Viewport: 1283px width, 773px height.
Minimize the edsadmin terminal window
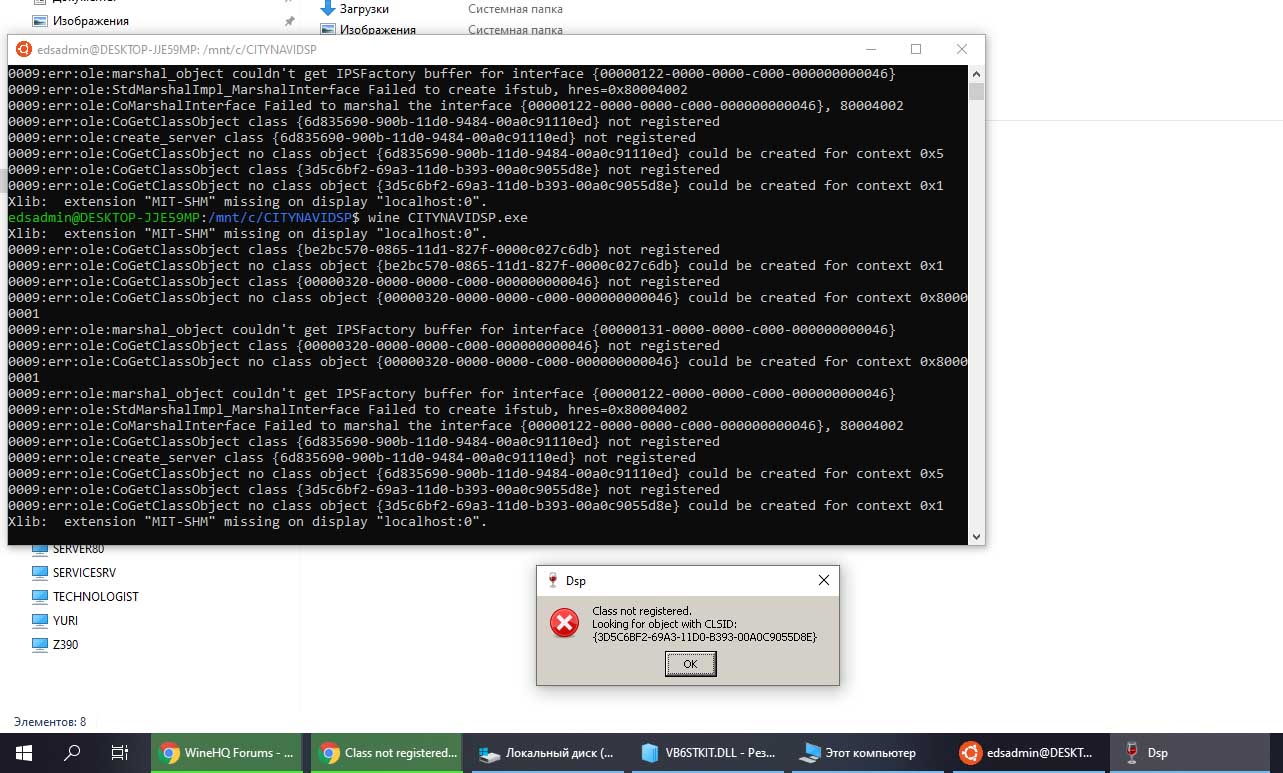click(x=869, y=49)
